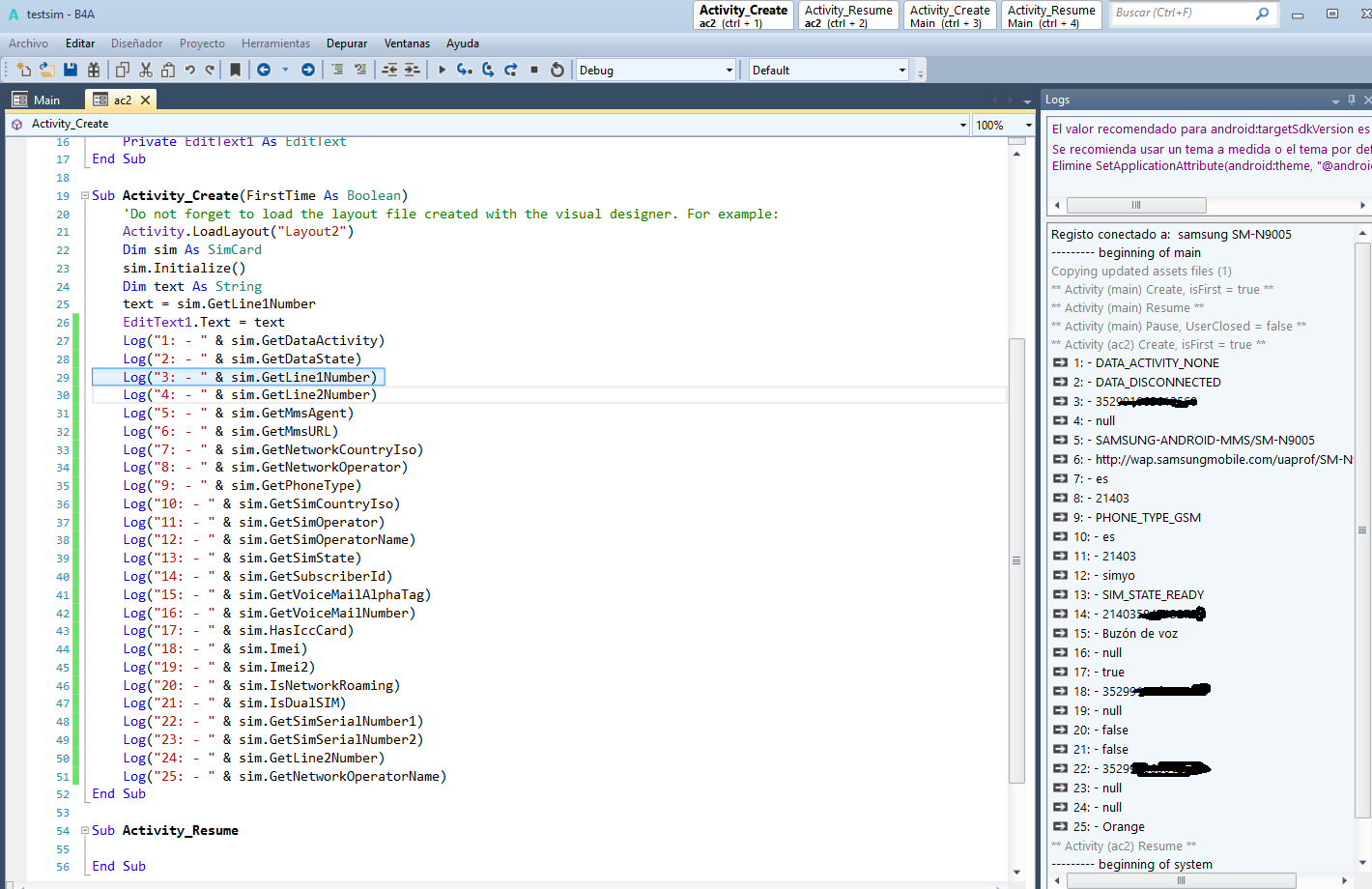Open the 100% zoom level dropdown
Screen dimensions: 1372x889
tap(1028, 125)
